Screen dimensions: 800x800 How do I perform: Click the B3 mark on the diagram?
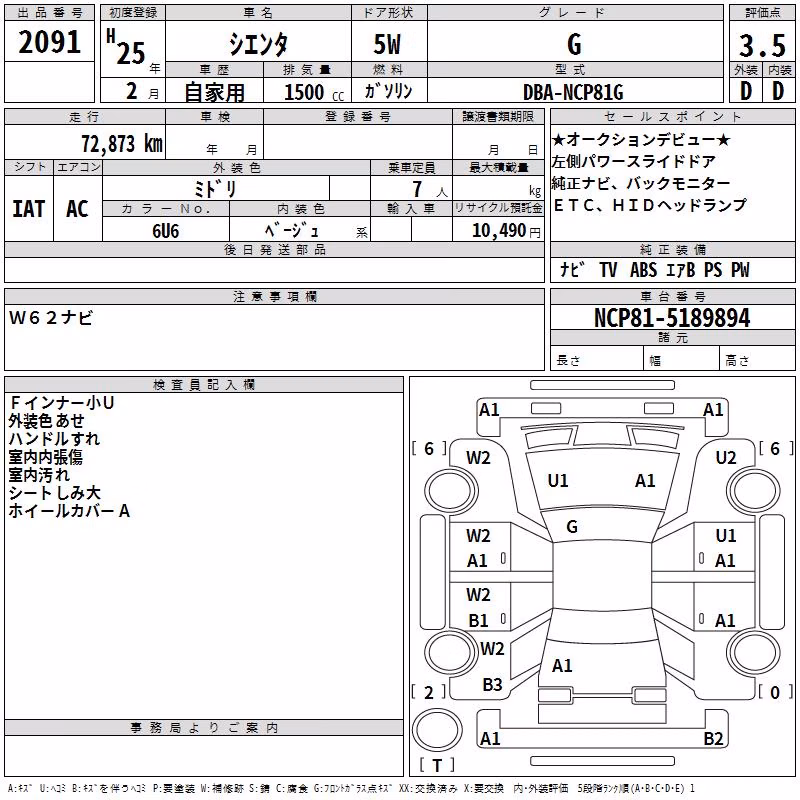tap(492, 685)
